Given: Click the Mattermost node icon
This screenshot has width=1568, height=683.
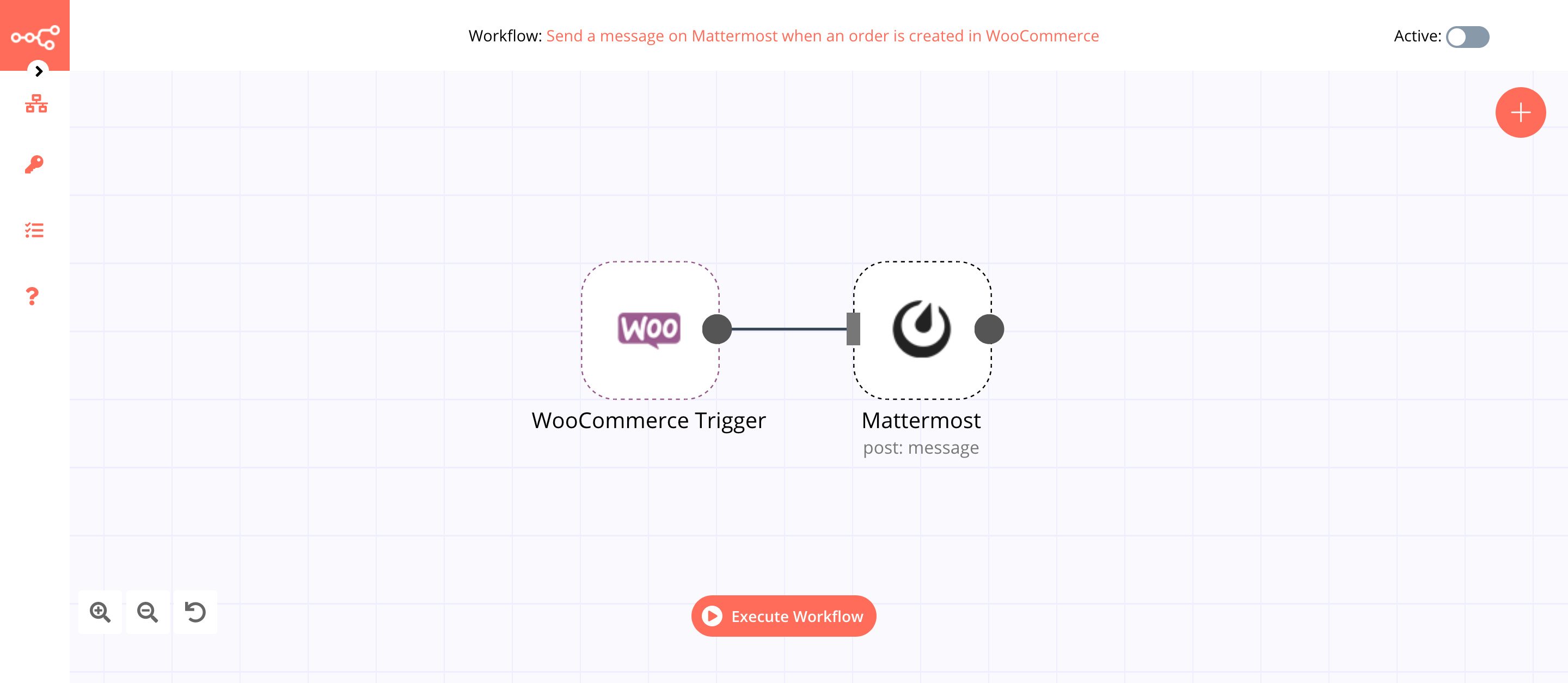Looking at the screenshot, I should (x=921, y=328).
